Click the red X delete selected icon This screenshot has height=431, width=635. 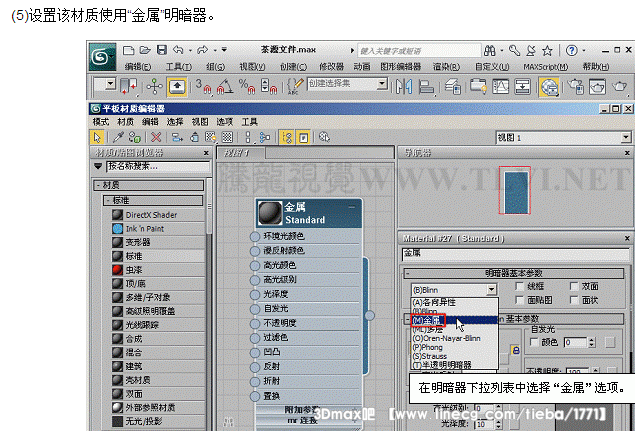click(x=156, y=137)
